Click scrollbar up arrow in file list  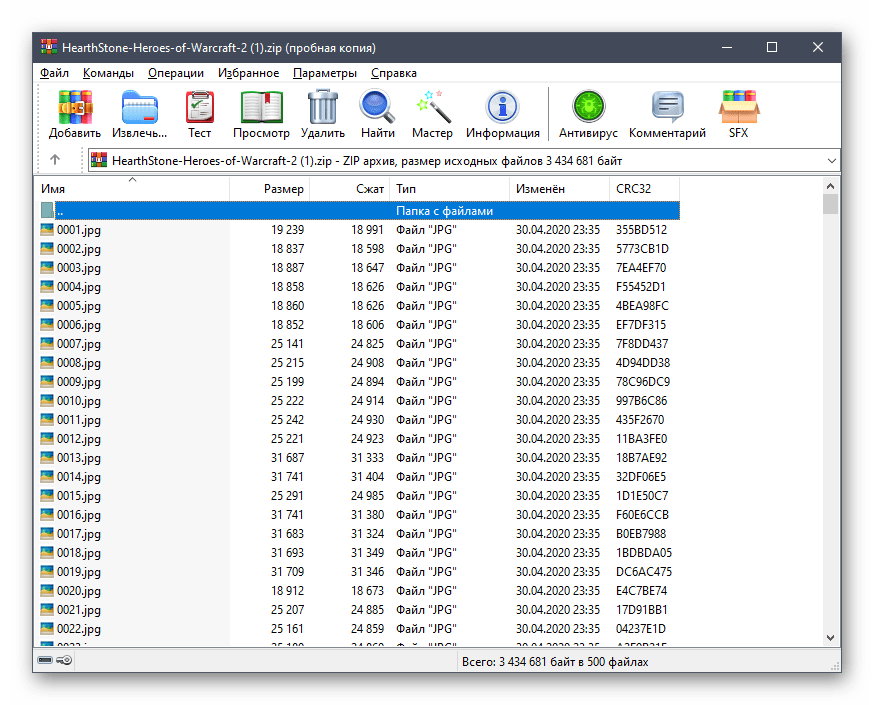[830, 186]
